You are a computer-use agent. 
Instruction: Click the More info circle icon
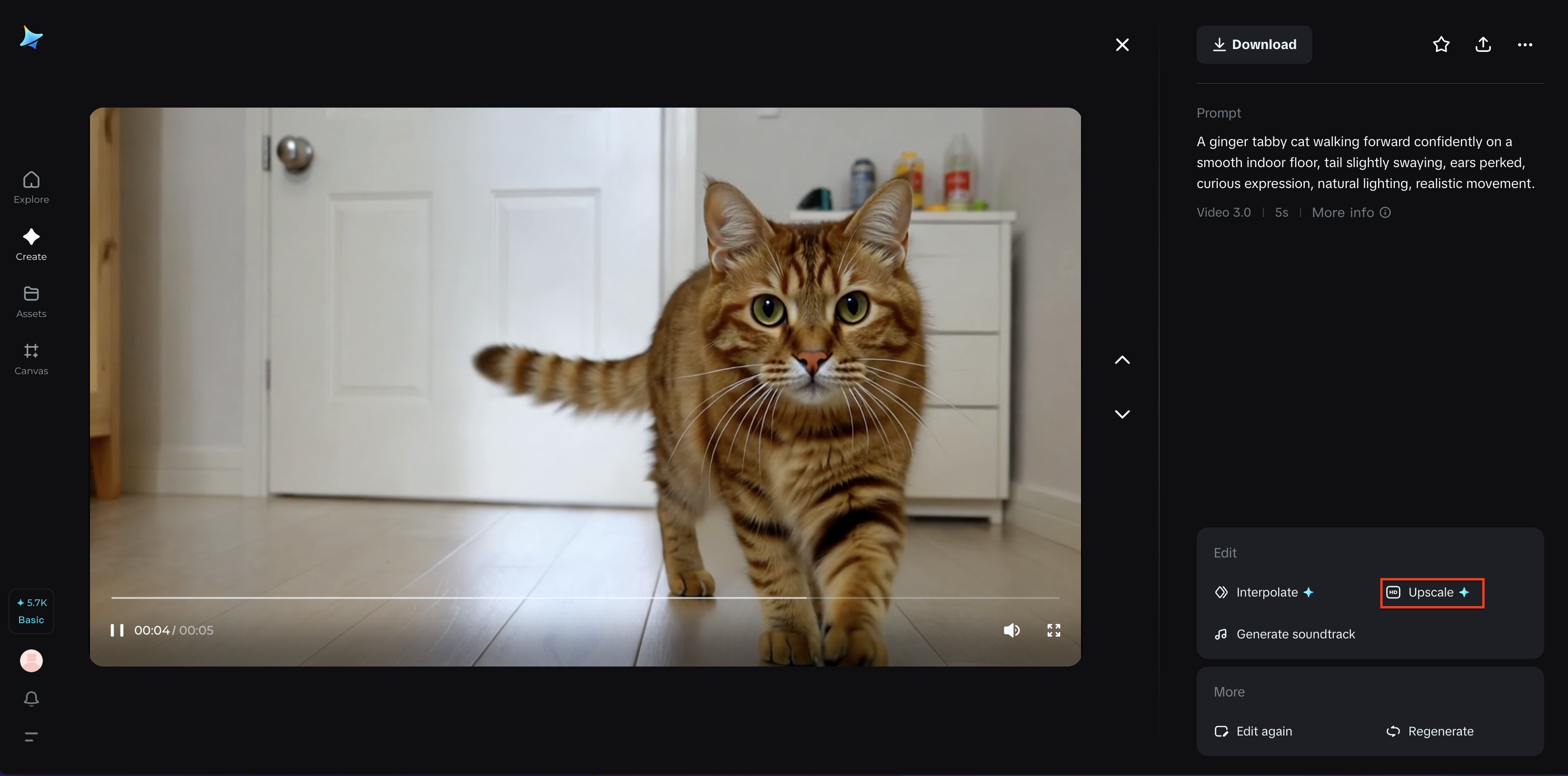pyautogui.click(x=1385, y=212)
